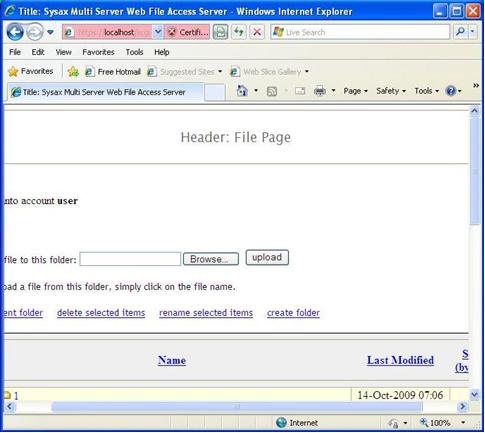Viewport: 485px width, 433px height.
Task: Click the Search magnifier button
Action: (x=460, y=32)
